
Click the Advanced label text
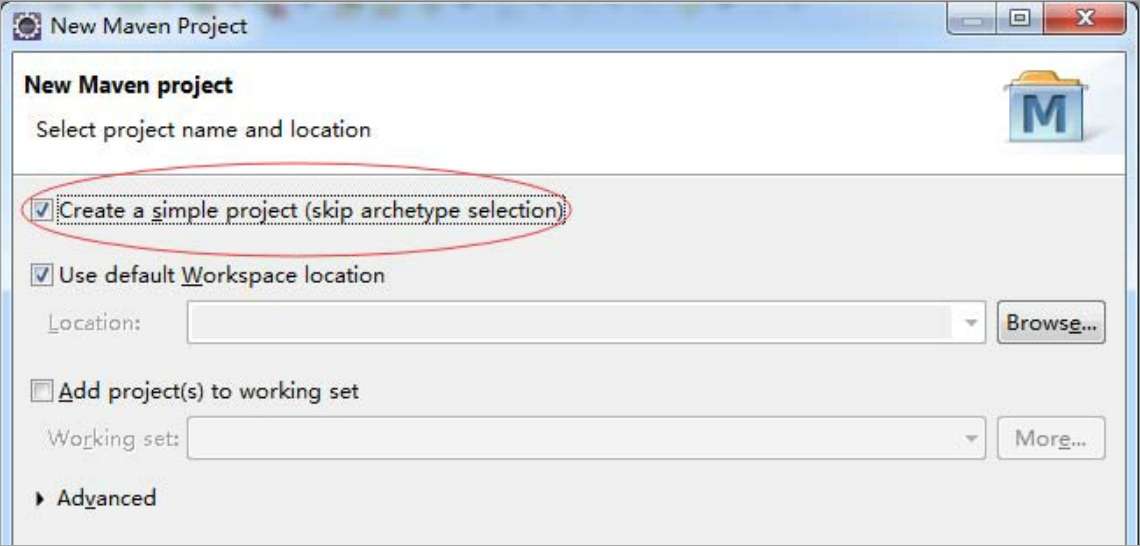point(106,498)
